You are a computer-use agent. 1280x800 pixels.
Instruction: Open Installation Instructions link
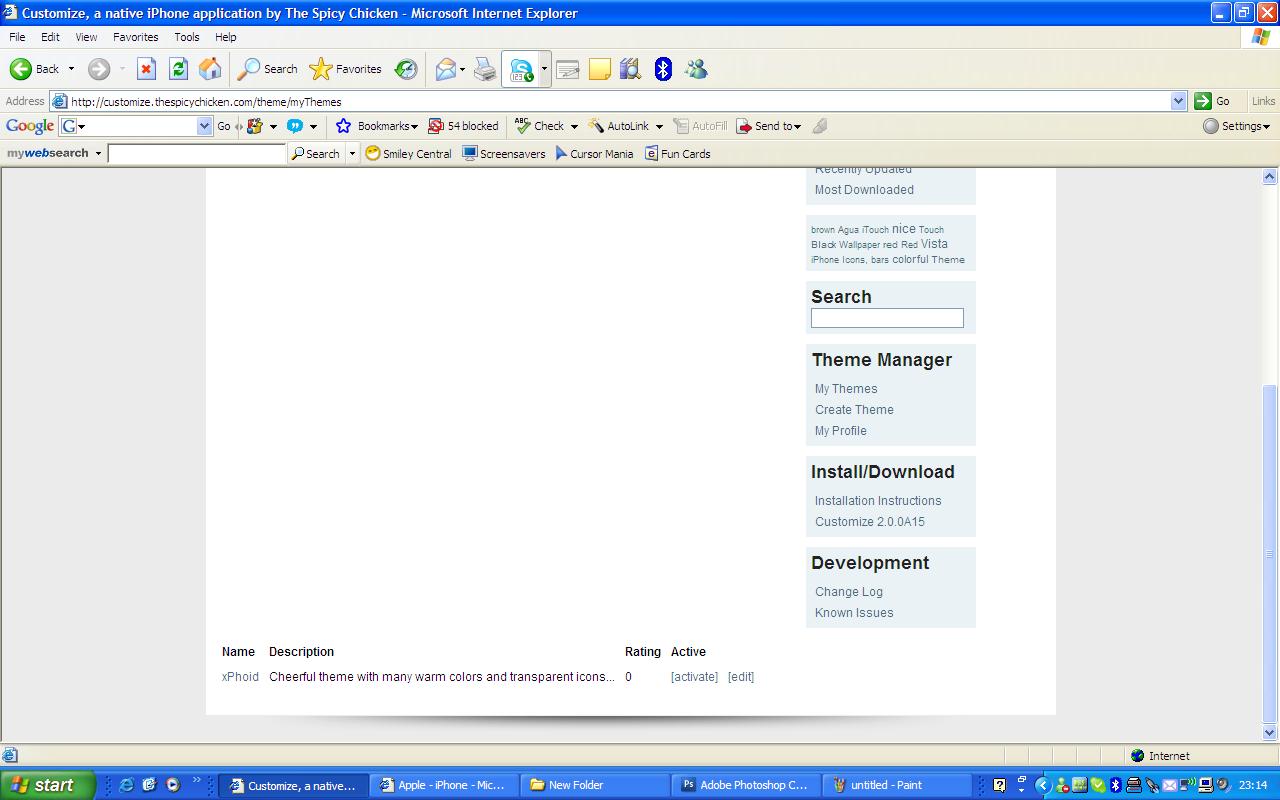(878, 501)
